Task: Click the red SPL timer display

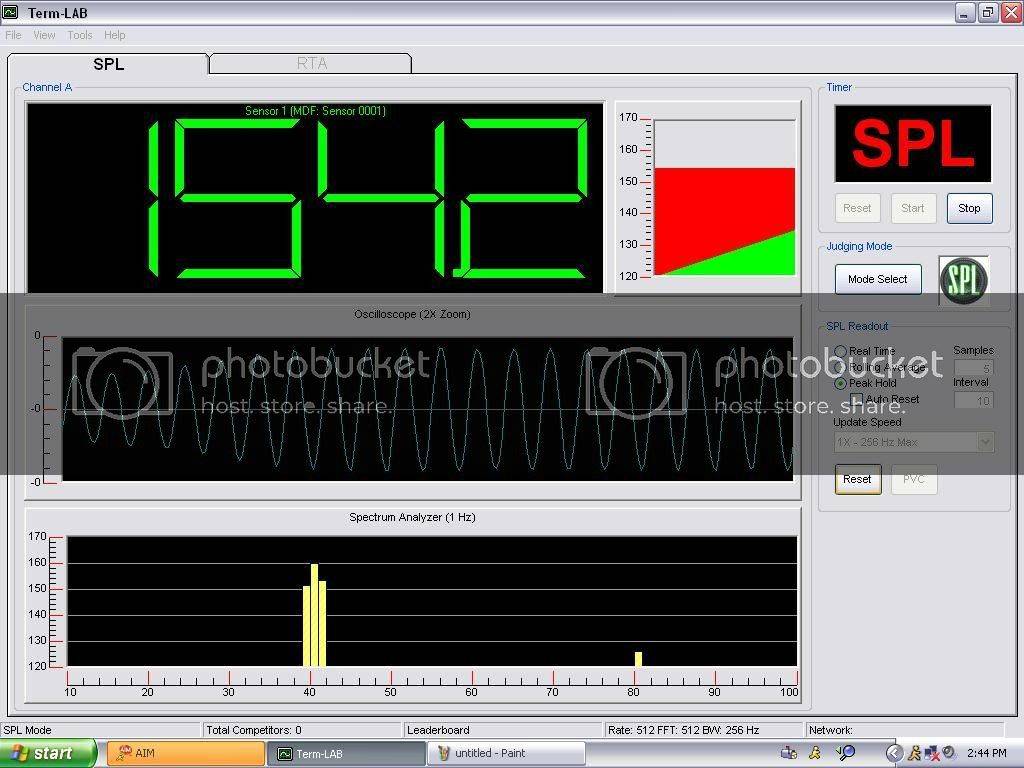Action: pyautogui.click(x=913, y=144)
